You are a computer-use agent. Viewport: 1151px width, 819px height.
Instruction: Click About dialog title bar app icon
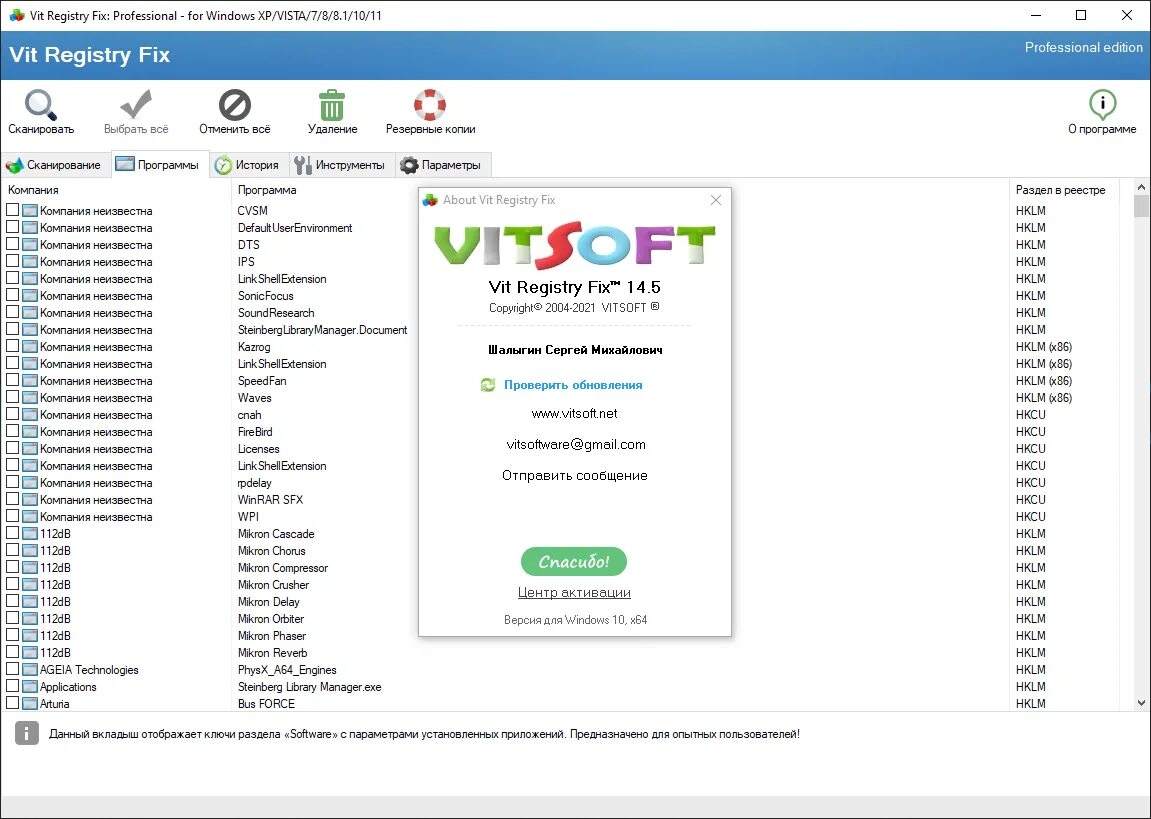tap(430, 200)
